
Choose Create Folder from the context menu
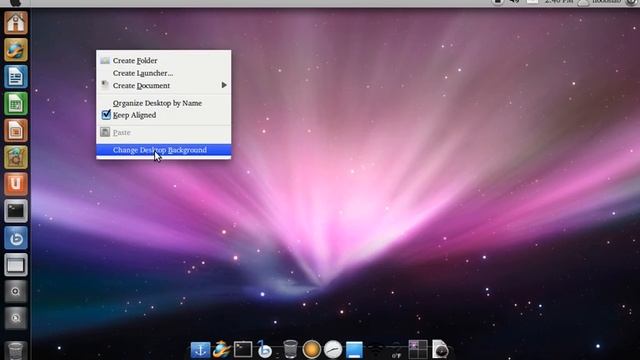pos(163,60)
